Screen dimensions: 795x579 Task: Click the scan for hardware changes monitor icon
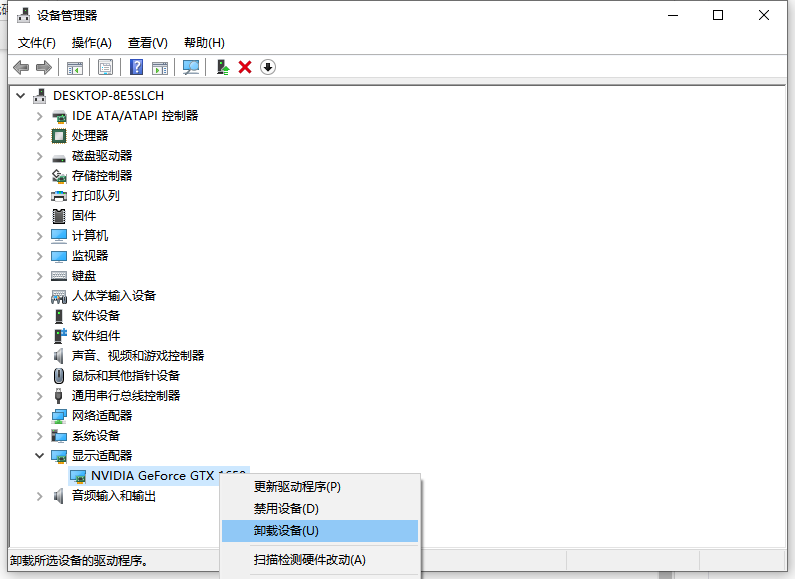pos(191,67)
